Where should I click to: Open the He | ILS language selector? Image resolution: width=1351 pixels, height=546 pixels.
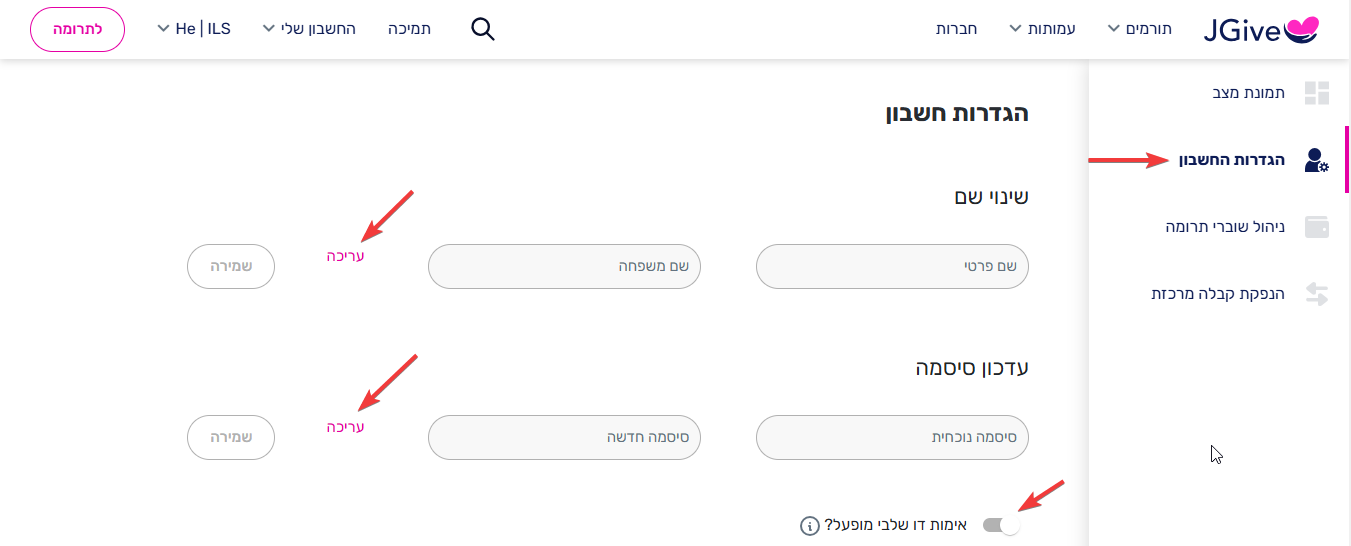point(194,29)
